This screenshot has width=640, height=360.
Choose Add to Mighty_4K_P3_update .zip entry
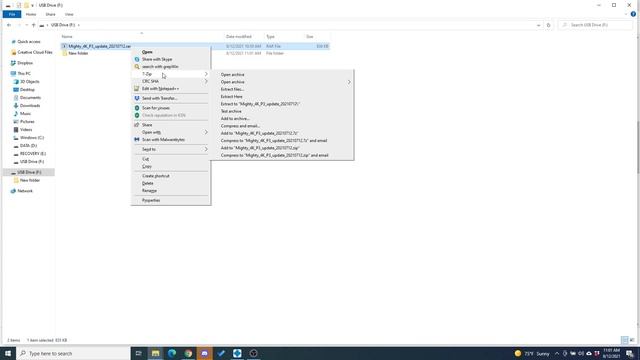coord(260,148)
